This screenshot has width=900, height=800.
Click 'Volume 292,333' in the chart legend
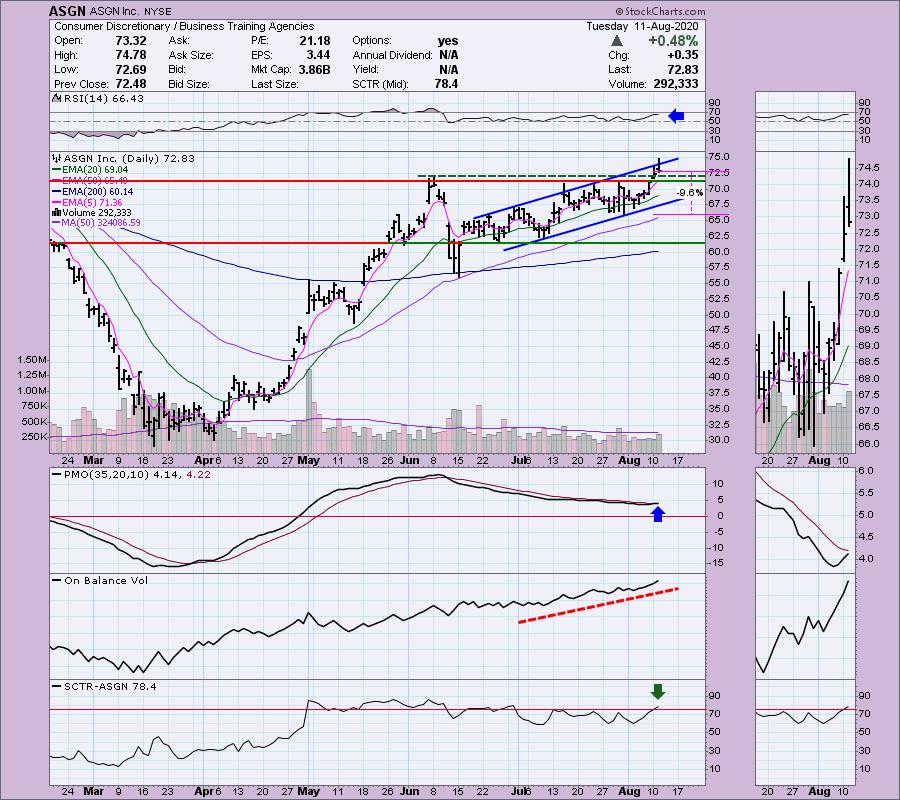(x=97, y=212)
